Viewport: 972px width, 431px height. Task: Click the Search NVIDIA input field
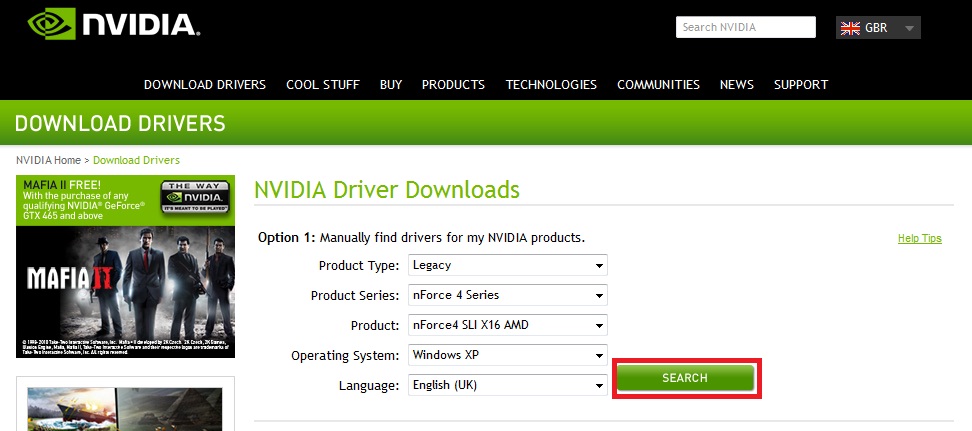tap(746, 27)
